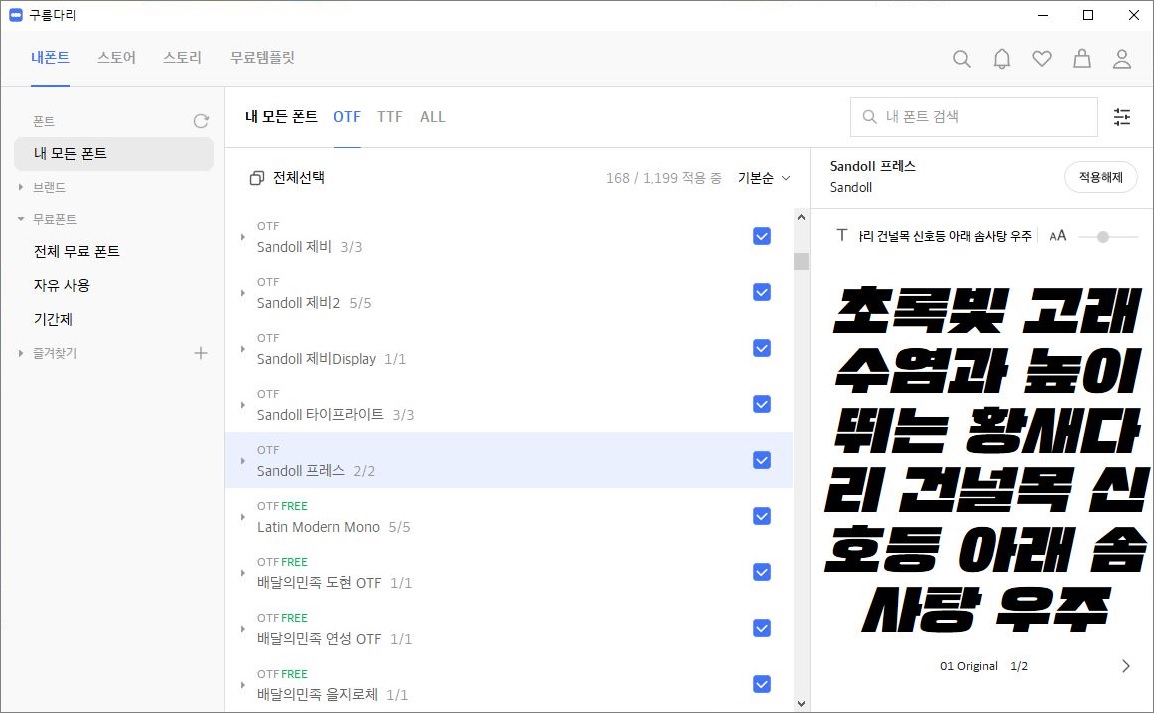Click the refresh fonts icon in sidebar
This screenshot has height=714, width=1154.
(x=201, y=121)
